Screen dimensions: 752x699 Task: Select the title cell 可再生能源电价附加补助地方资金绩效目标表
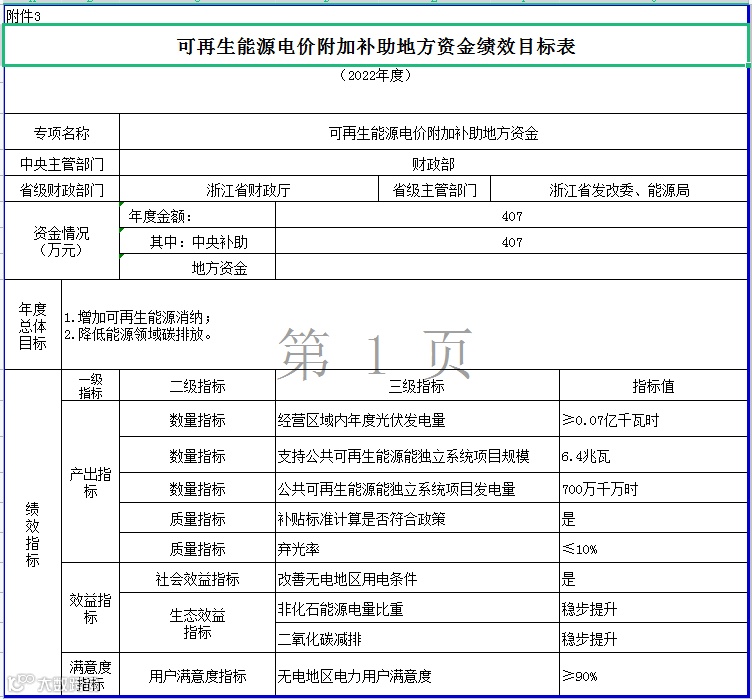pyautogui.click(x=376, y=46)
